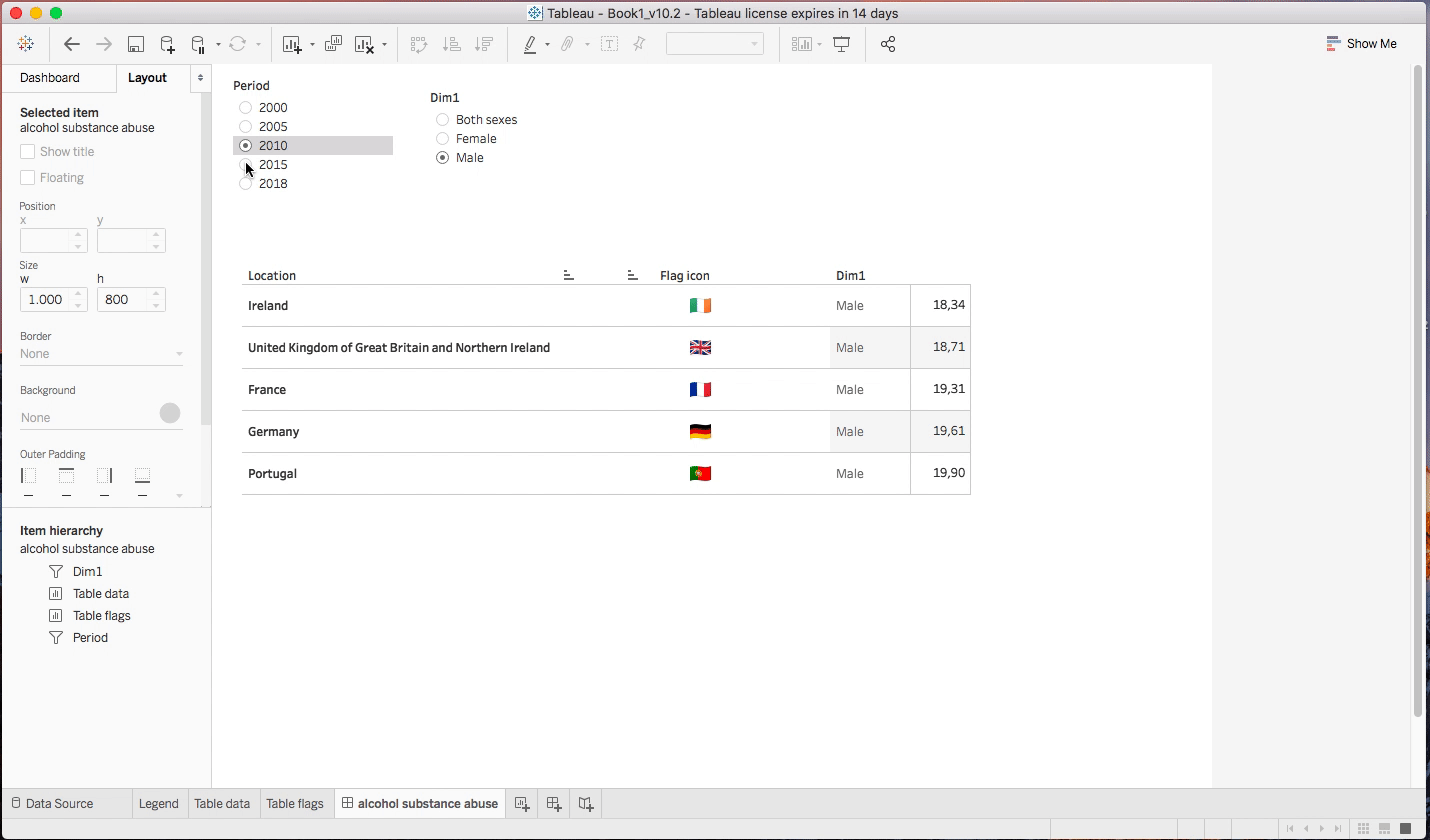1430x840 pixels.
Task: Sort the data ascending from the toolbar
Action: pos(451,44)
